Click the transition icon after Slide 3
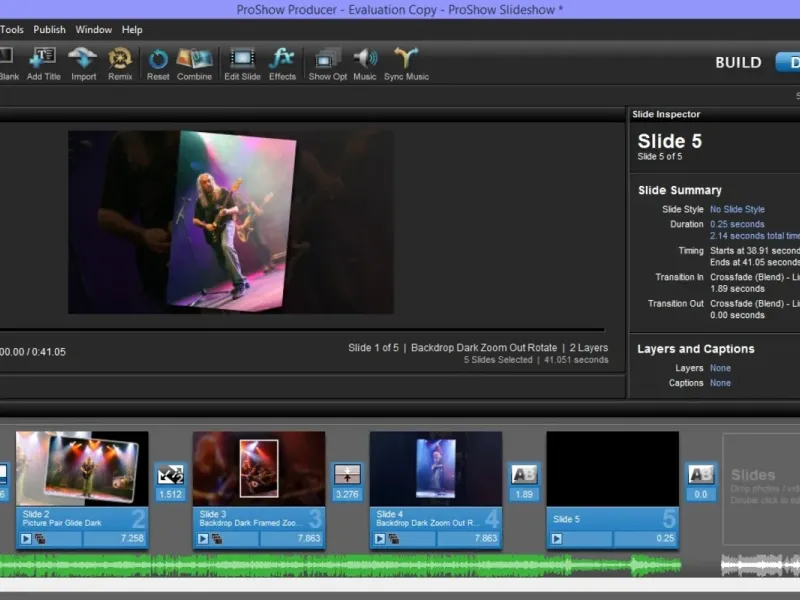This screenshot has height=600, width=800. coord(347,474)
